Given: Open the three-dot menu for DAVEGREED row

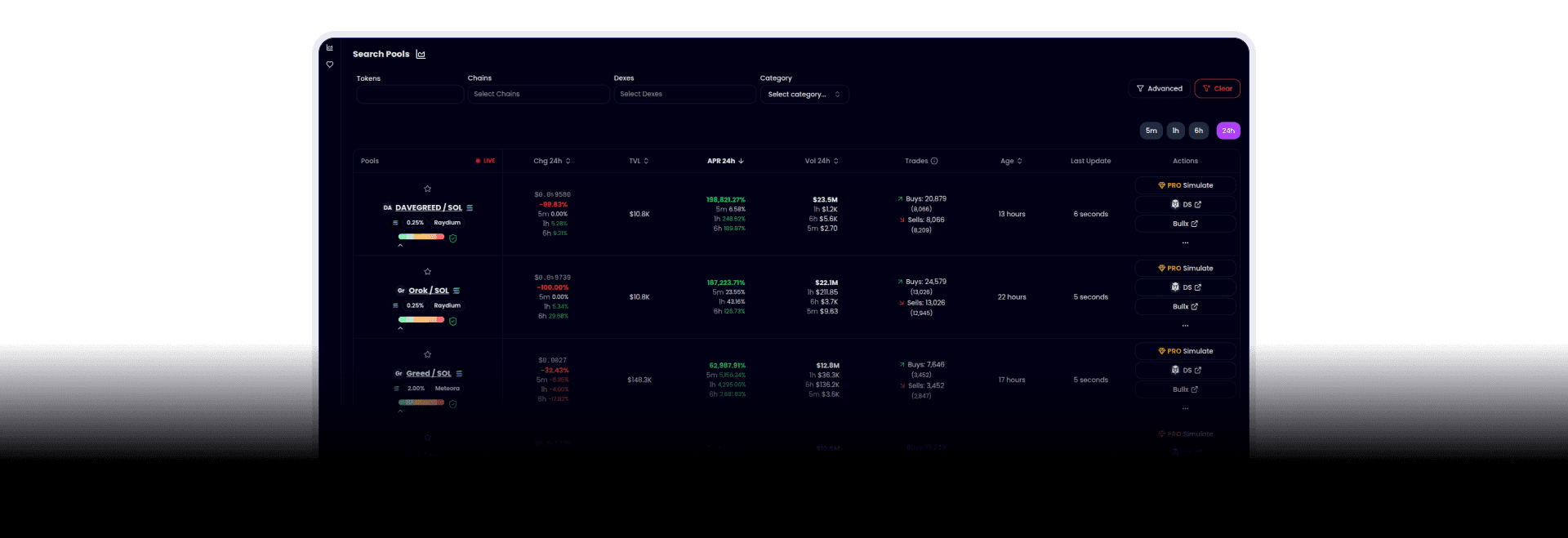Looking at the screenshot, I should pos(1185,242).
